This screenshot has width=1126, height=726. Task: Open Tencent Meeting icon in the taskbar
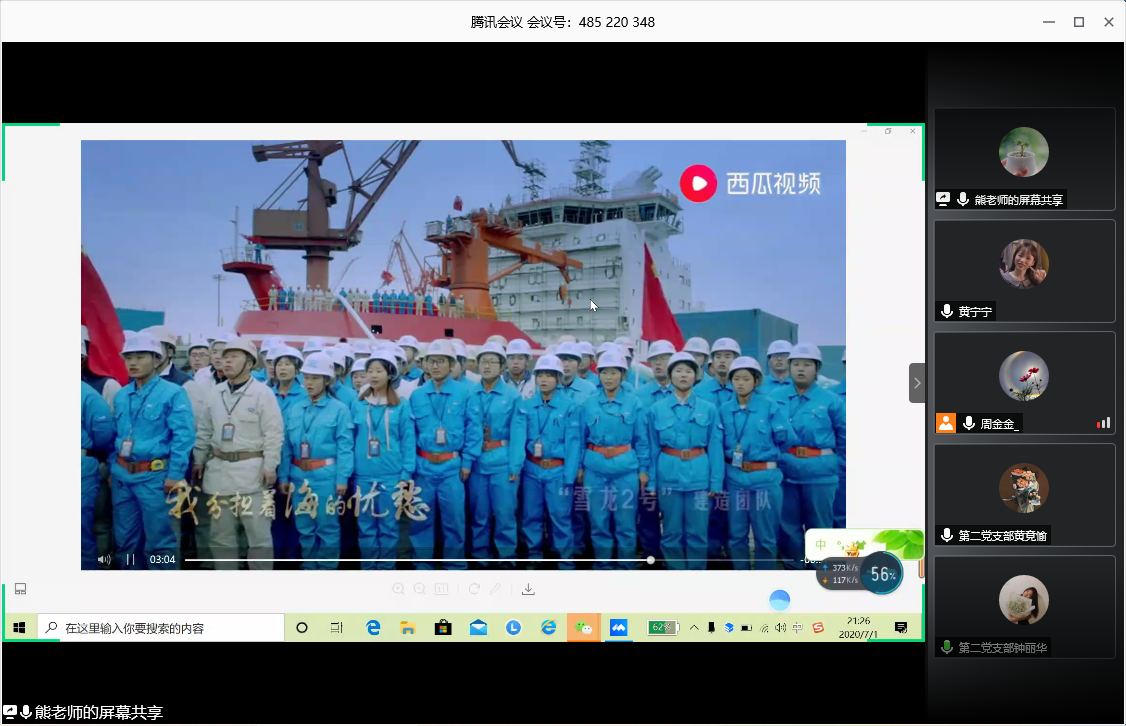[618, 628]
